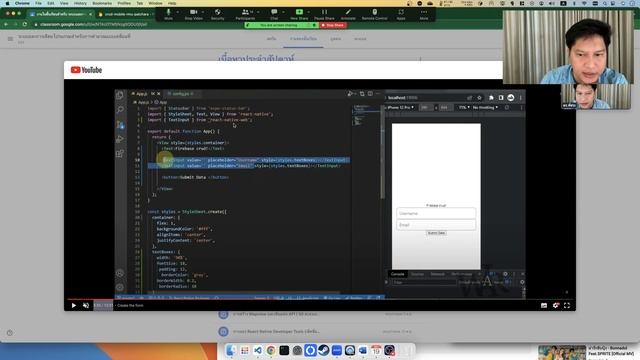Open Zoom Security options

(218, 14)
